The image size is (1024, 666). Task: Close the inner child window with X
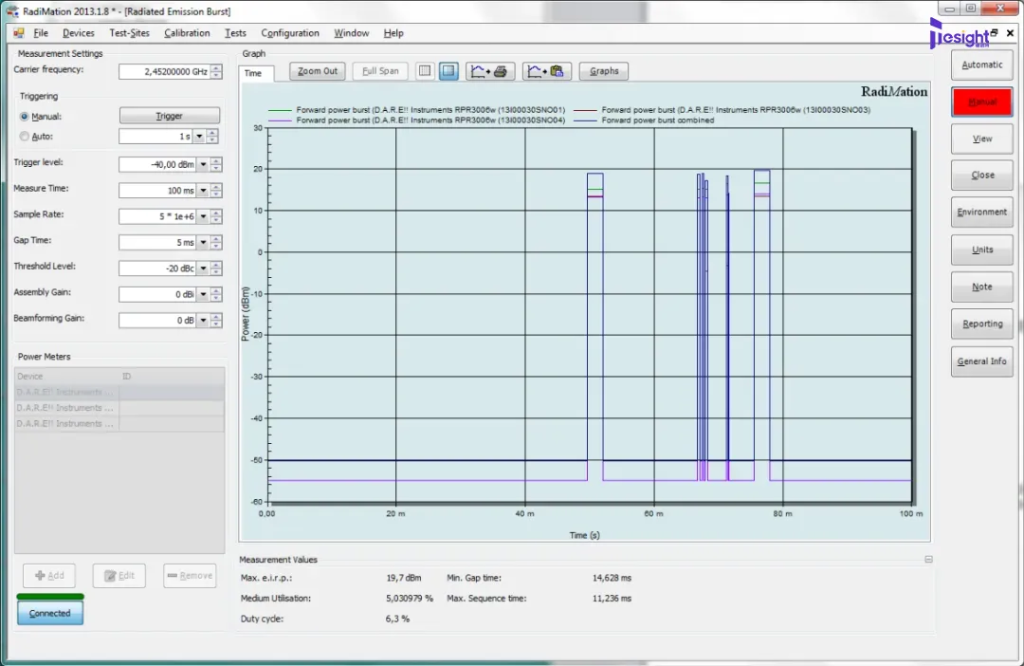(1010, 33)
